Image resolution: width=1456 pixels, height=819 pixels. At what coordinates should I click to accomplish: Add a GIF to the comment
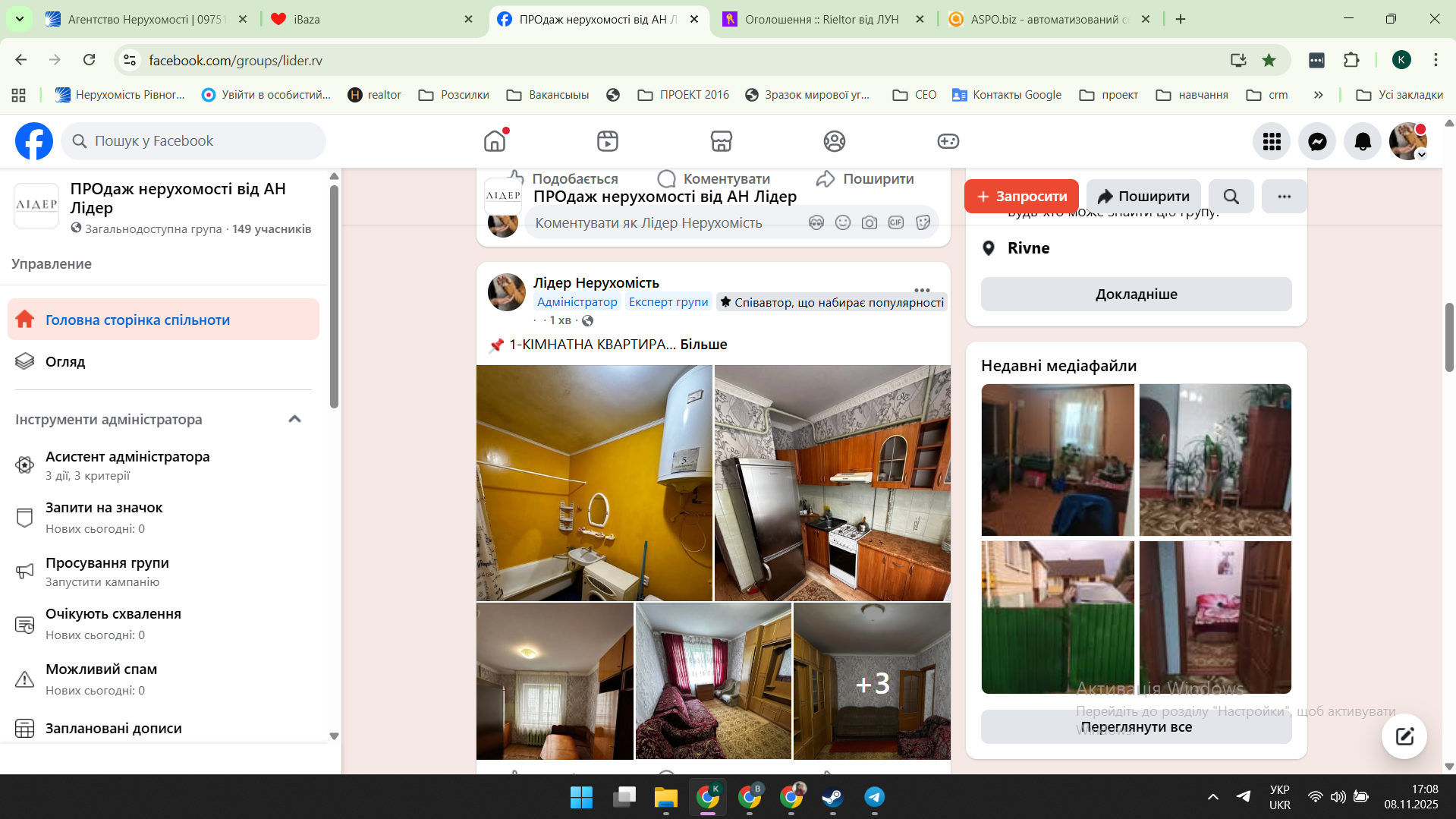896,222
